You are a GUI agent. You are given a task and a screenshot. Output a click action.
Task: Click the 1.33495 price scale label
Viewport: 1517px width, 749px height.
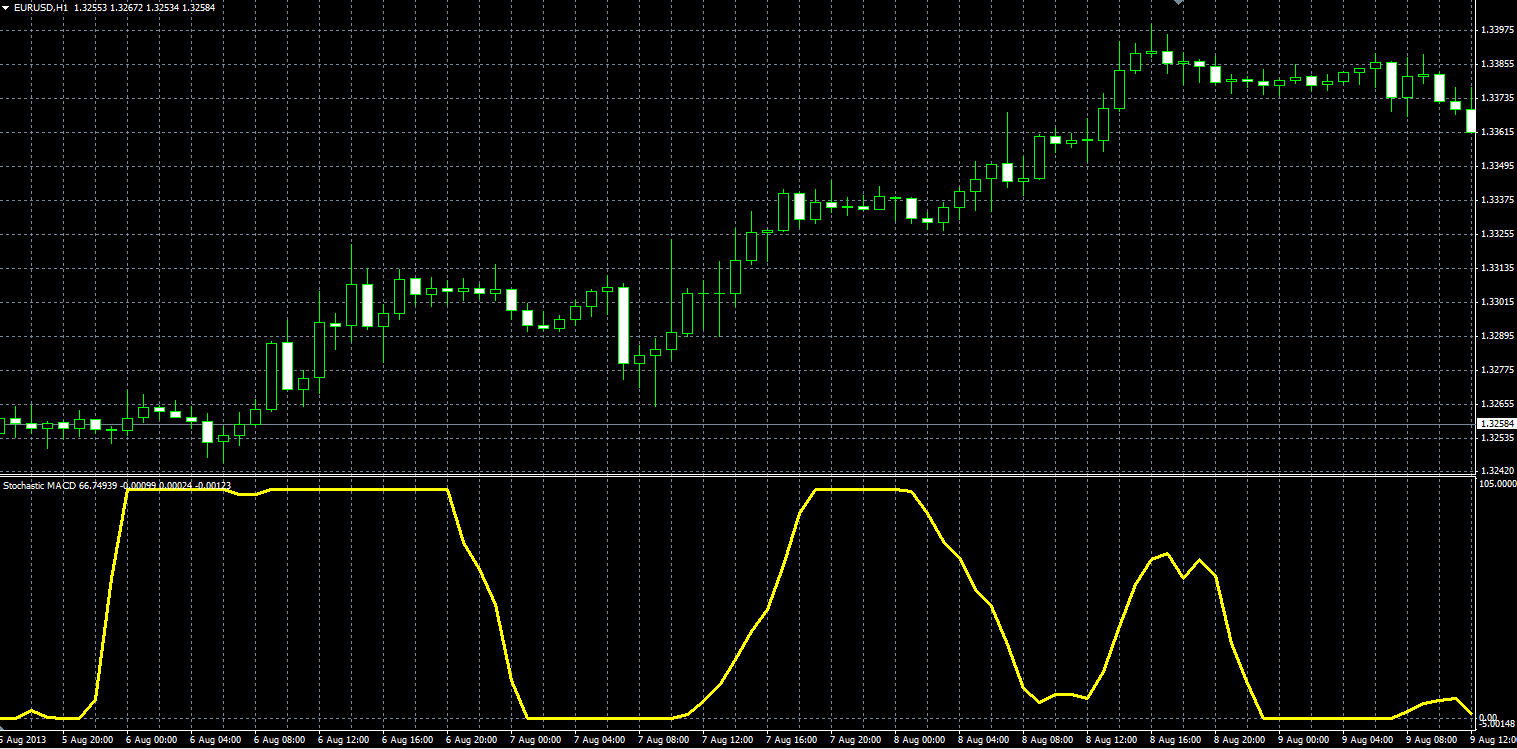1496,166
